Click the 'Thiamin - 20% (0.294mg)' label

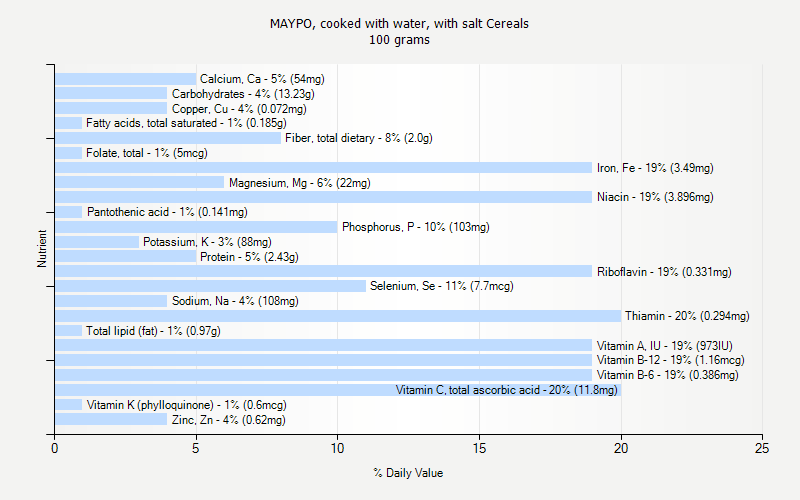tap(687, 316)
